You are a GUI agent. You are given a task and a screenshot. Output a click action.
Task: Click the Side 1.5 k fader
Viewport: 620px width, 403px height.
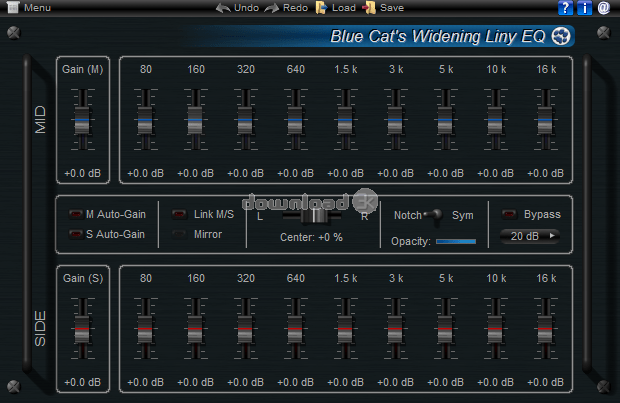point(345,329)
